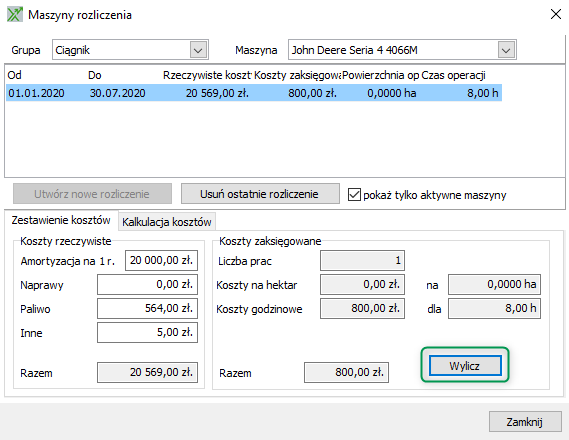Open the Zestawienie kosztów tab
569x440 pixels.
(61, 220)
